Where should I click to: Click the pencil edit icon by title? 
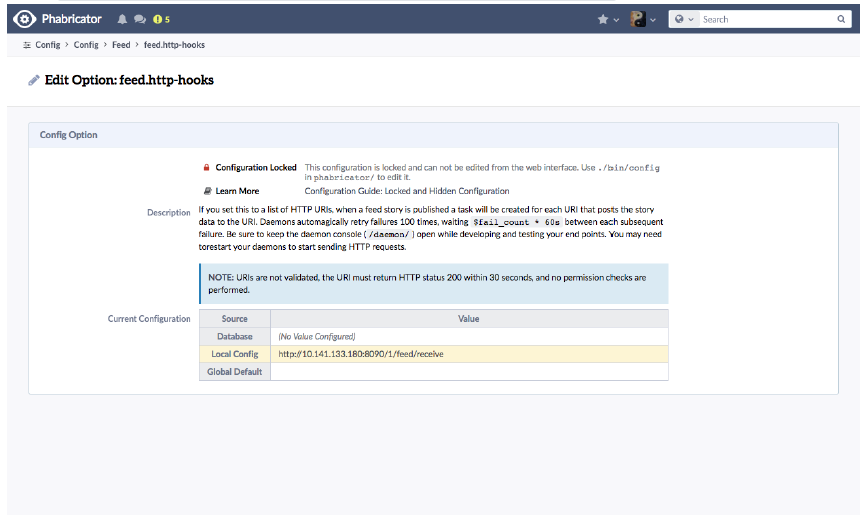[x=34, y=81]
